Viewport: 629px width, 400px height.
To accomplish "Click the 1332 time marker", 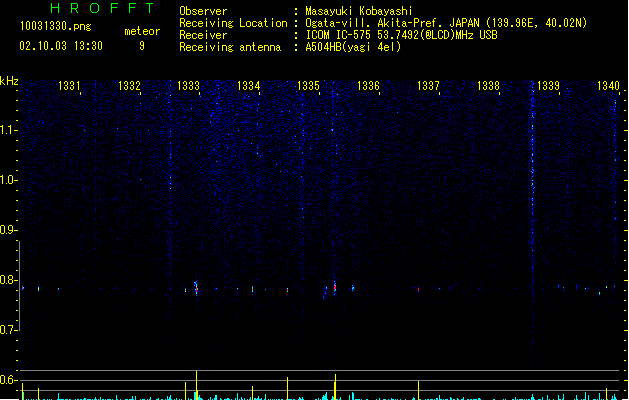I will click(x=129, y=86).
